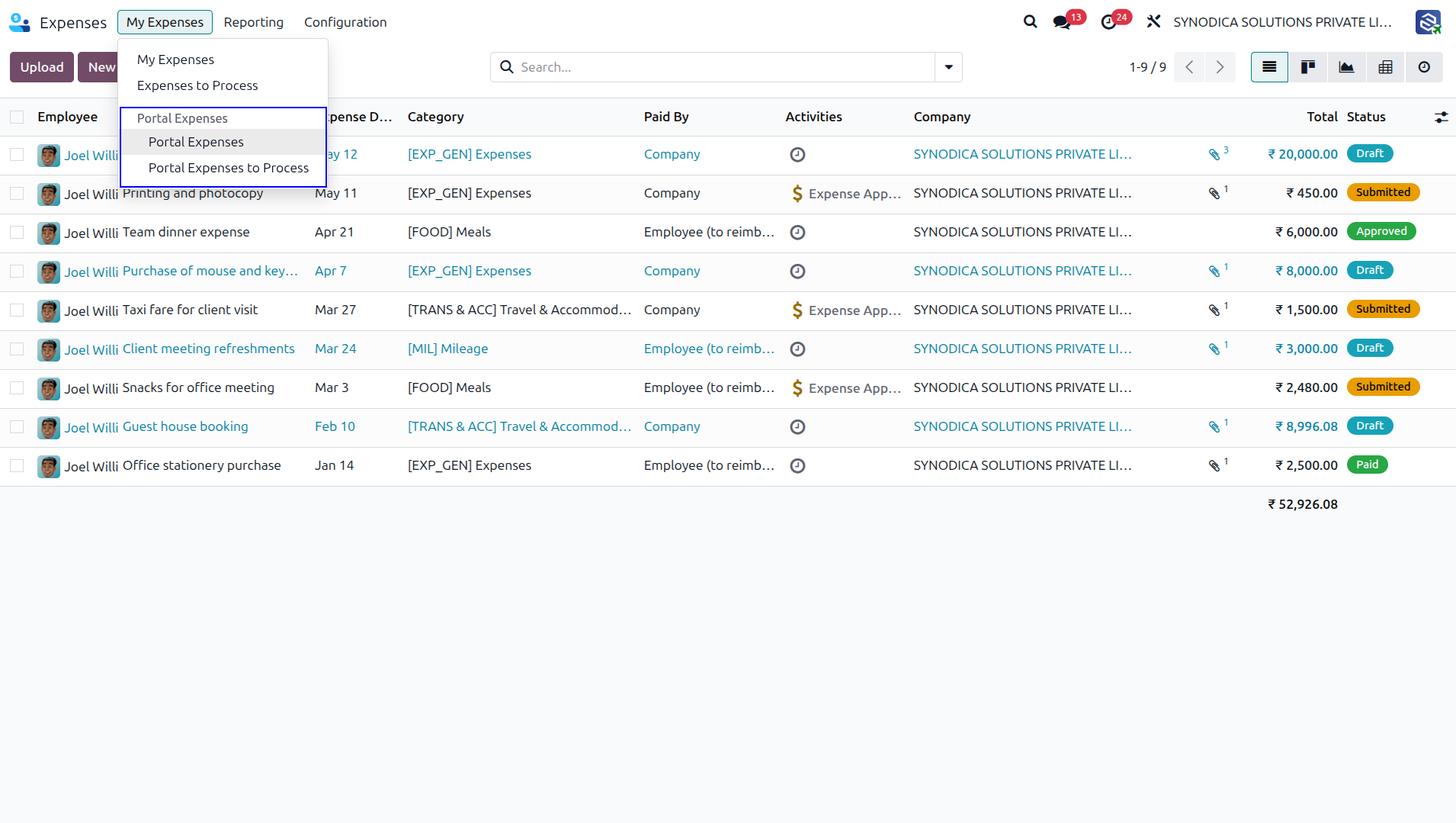Open search filter options dropdown arrow
This screenshot has height=823, width=1456.
948,67
